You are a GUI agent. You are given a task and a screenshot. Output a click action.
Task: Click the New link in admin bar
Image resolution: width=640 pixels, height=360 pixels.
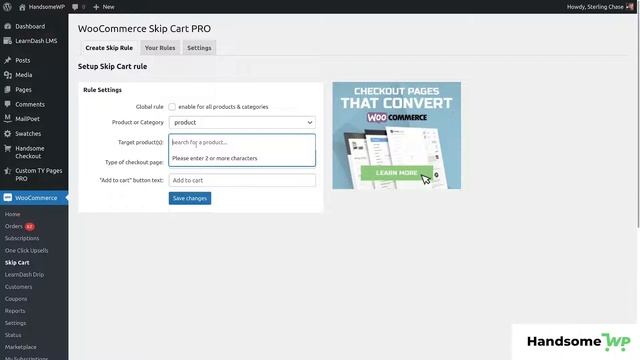108,7
